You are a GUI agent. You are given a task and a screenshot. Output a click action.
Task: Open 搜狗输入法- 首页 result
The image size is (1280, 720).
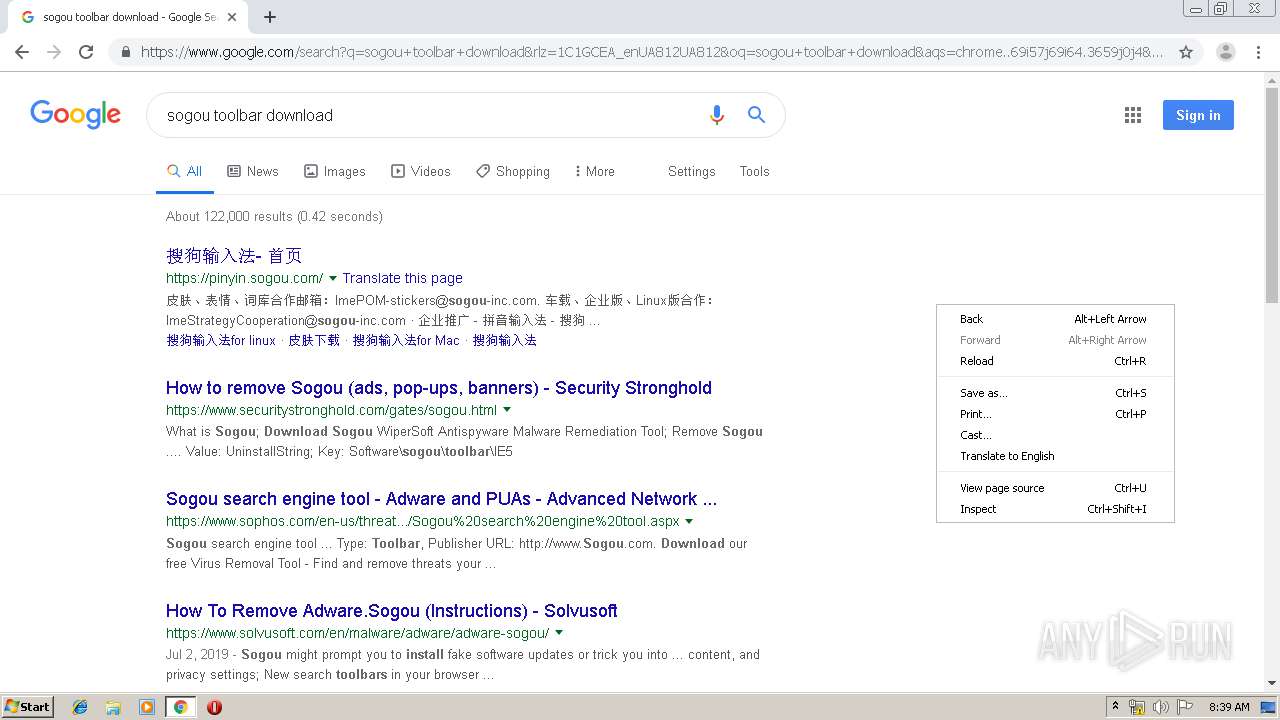coord(234,256)
